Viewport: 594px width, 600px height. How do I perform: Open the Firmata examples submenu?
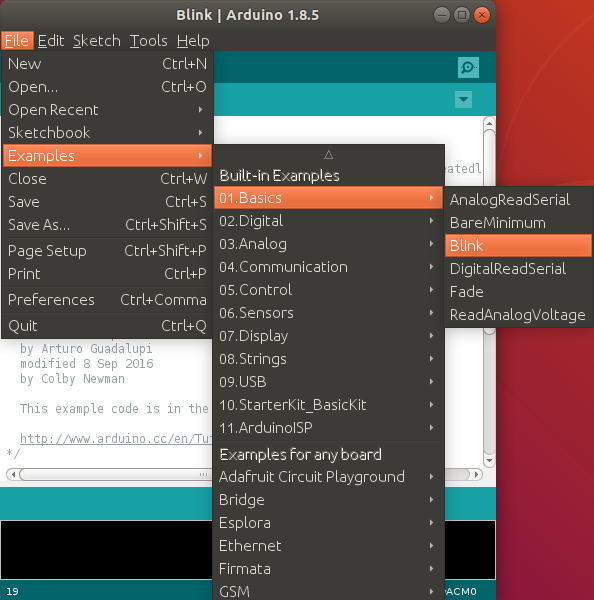[328, 569]
